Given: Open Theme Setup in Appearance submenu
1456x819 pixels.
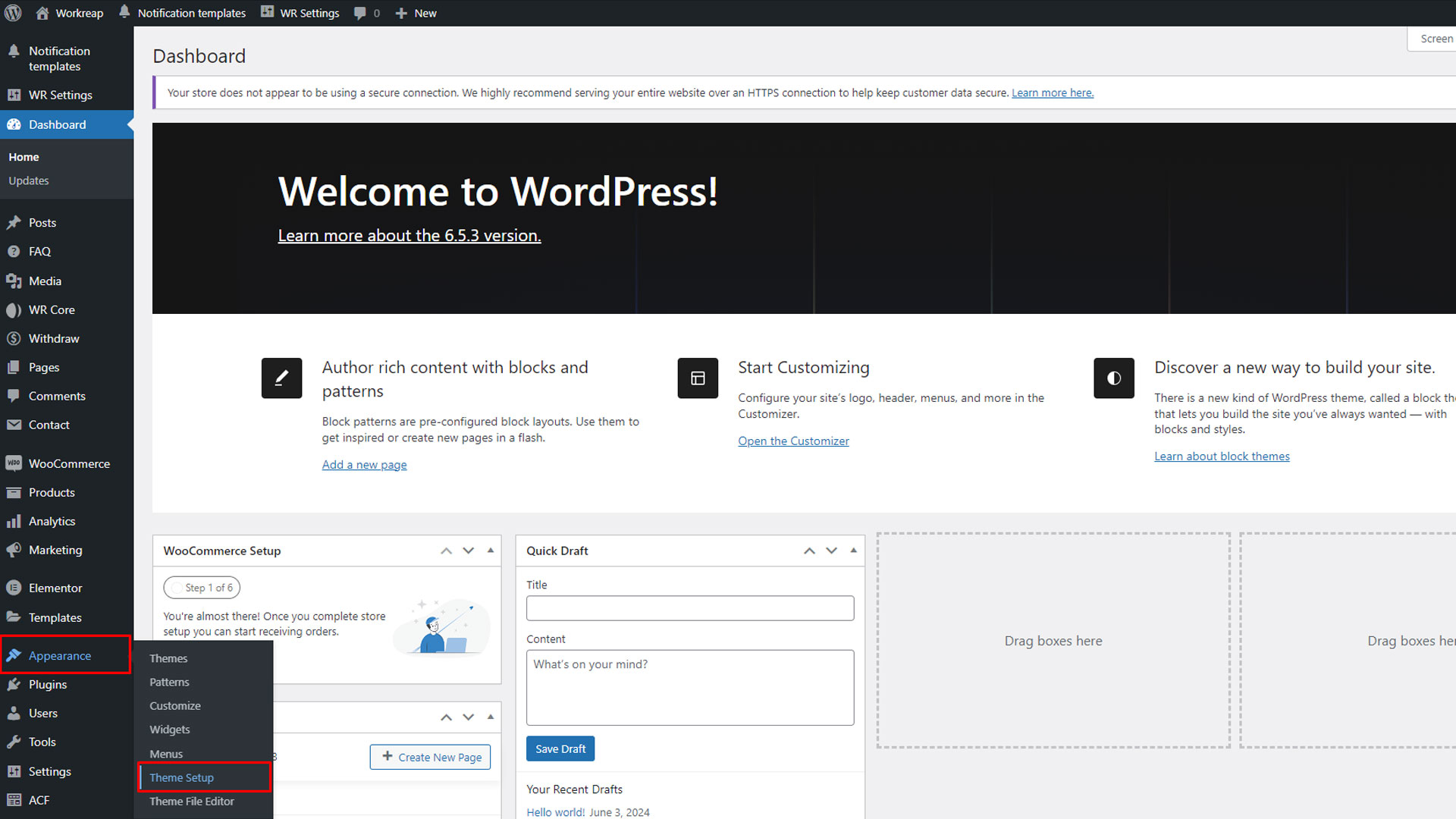Looking at the screenshot, I should [x=182, y=777].
